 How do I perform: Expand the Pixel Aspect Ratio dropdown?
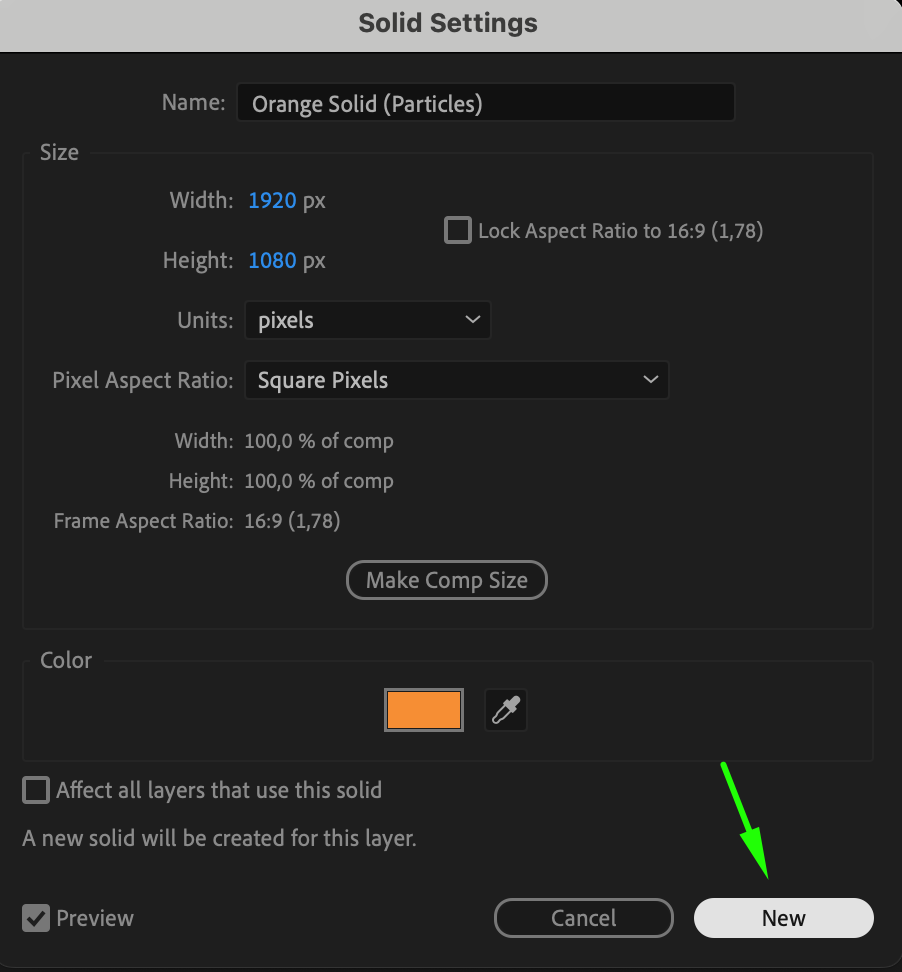pos(456,381)
